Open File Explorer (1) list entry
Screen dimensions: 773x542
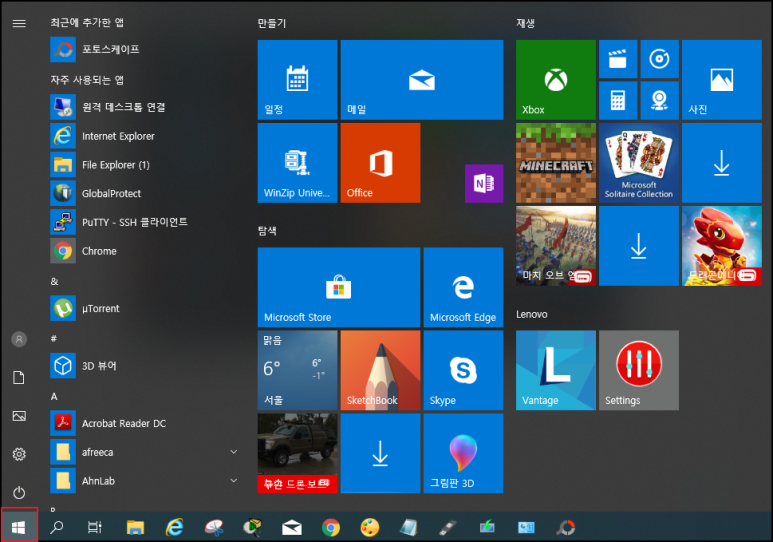[x=143, y=165]
